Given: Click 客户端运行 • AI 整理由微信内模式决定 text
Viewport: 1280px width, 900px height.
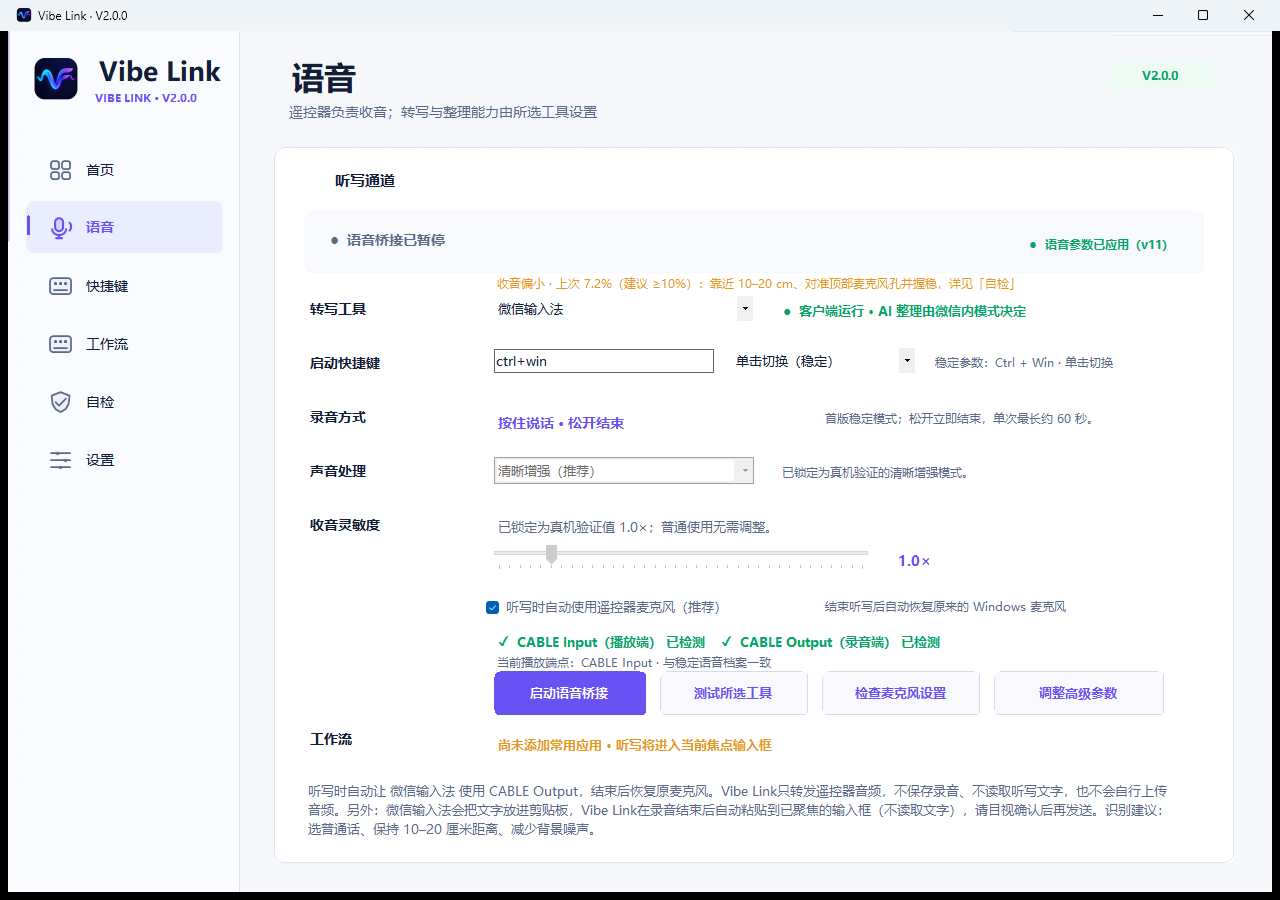Looking at the screenshot, I should (x=912, y=311).
